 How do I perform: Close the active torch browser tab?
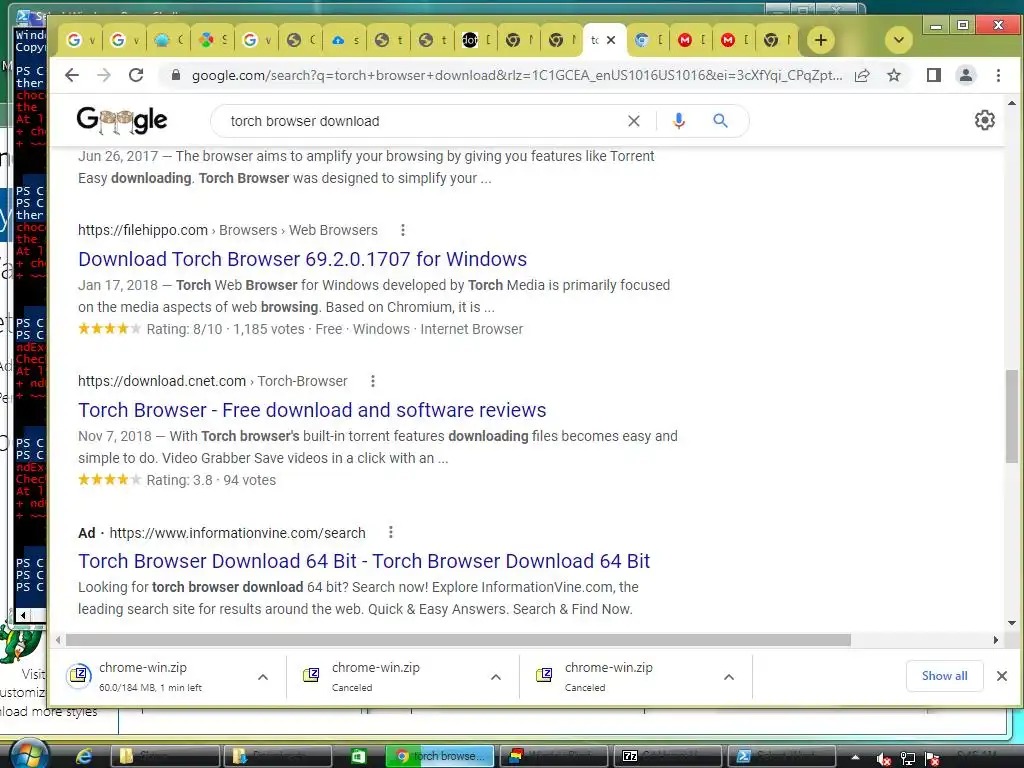point(611,40)
